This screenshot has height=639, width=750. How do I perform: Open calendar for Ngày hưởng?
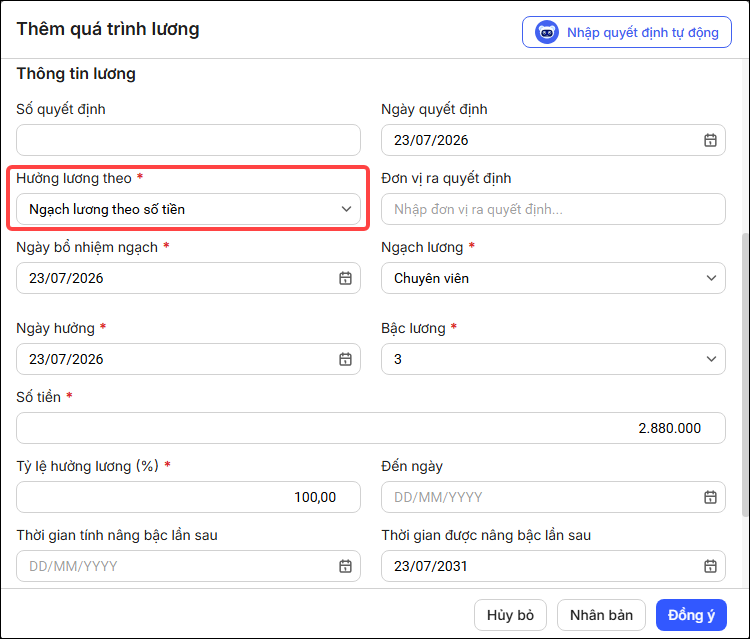(x=345, y=359)
